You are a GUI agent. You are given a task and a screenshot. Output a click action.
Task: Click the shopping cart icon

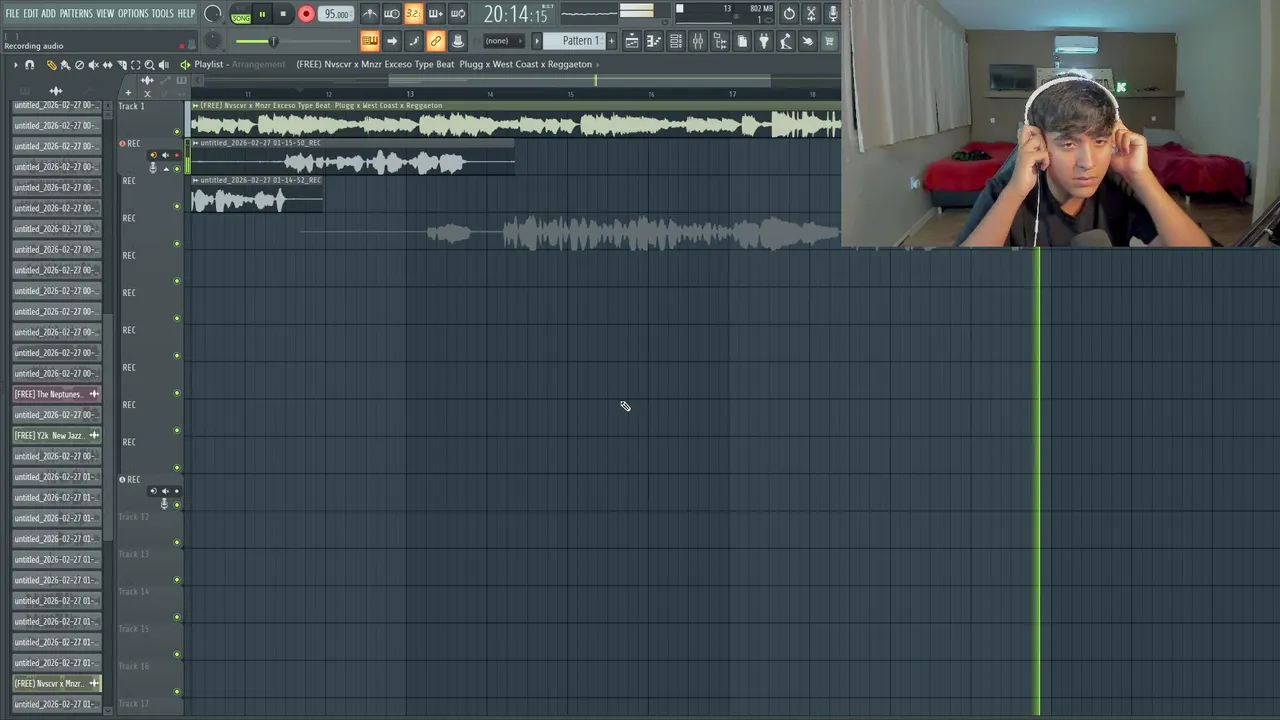(x=829, y=41)
